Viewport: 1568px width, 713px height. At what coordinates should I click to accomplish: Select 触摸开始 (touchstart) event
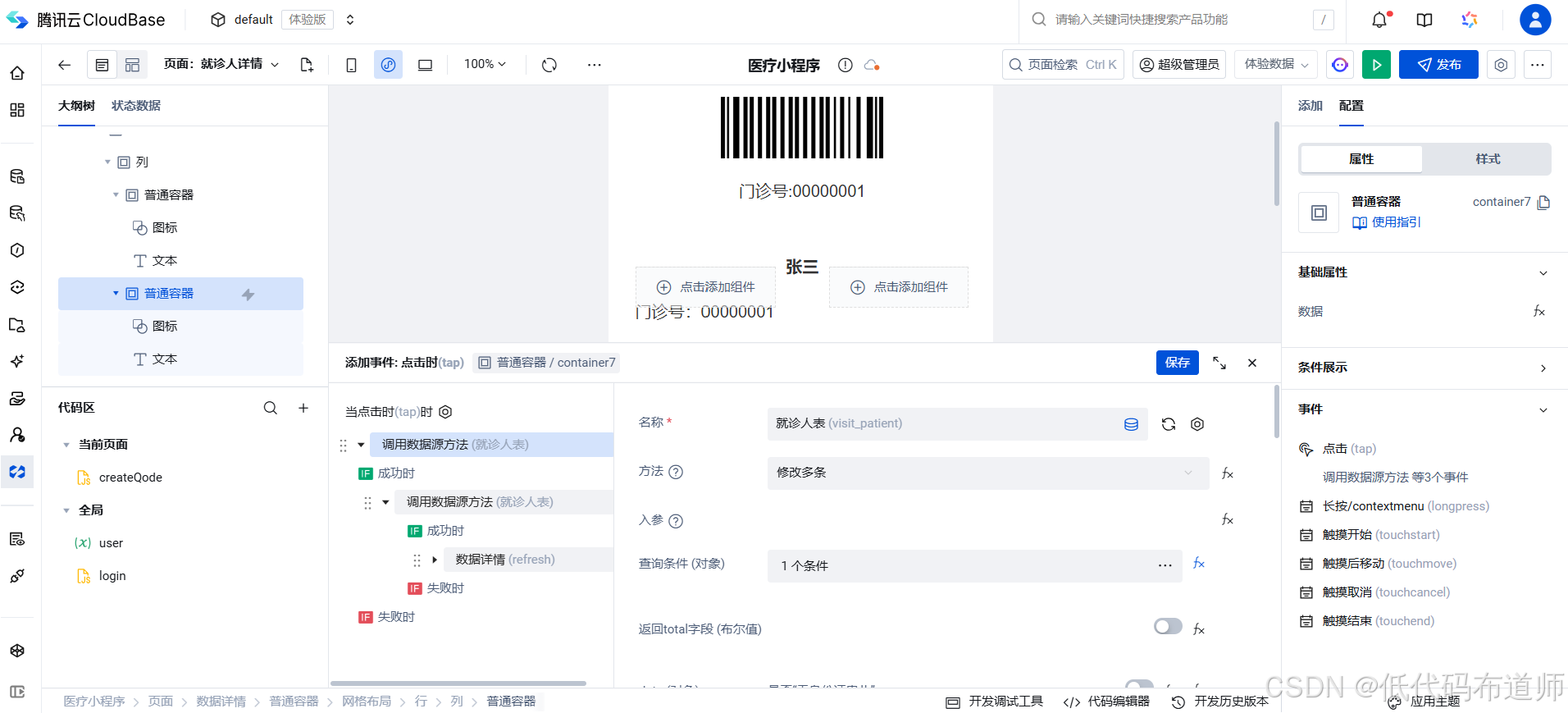click(x=1381, y=535)
